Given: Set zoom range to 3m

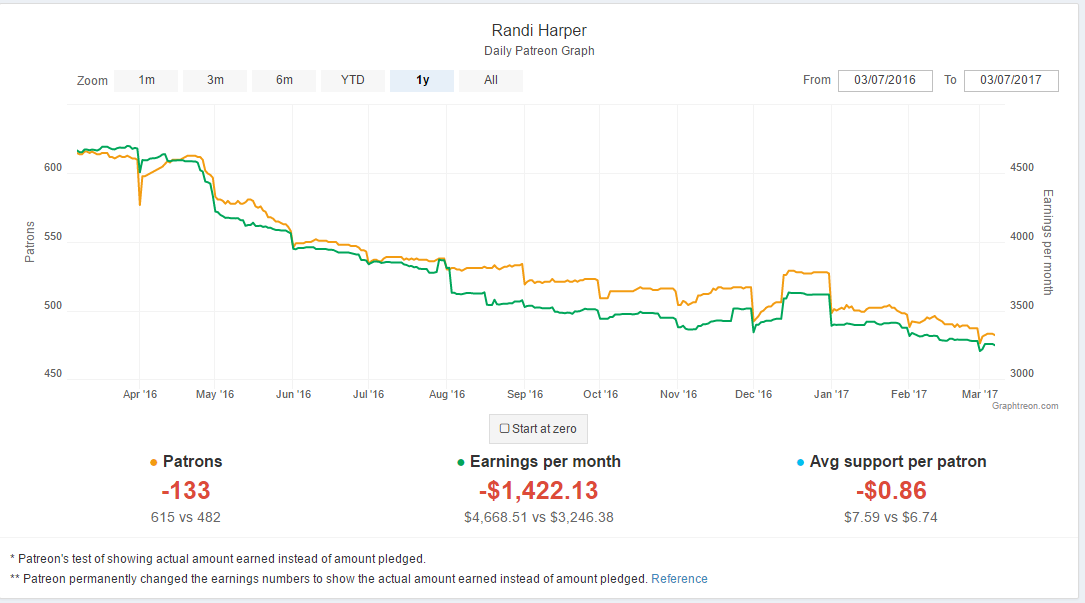Looking at the screenshot, I should (215, 80).
